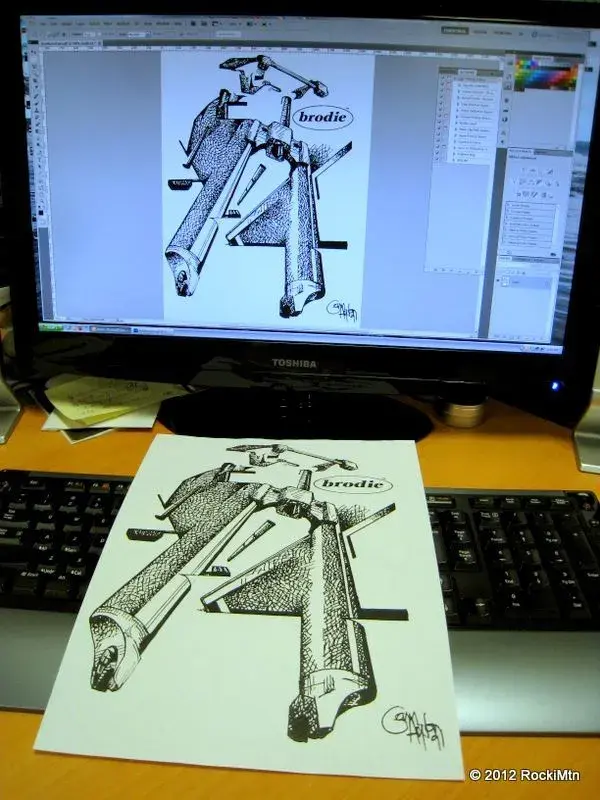Switch to the Design workspace

coord(480,32)
